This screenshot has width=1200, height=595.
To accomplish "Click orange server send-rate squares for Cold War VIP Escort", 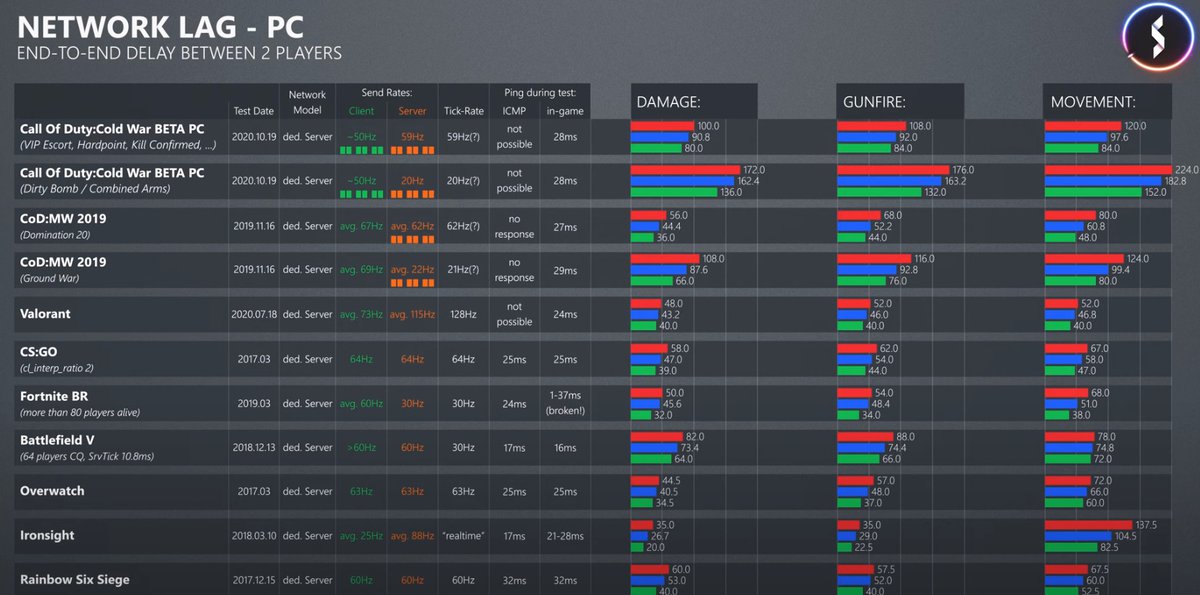I will (x=411, y=151).
